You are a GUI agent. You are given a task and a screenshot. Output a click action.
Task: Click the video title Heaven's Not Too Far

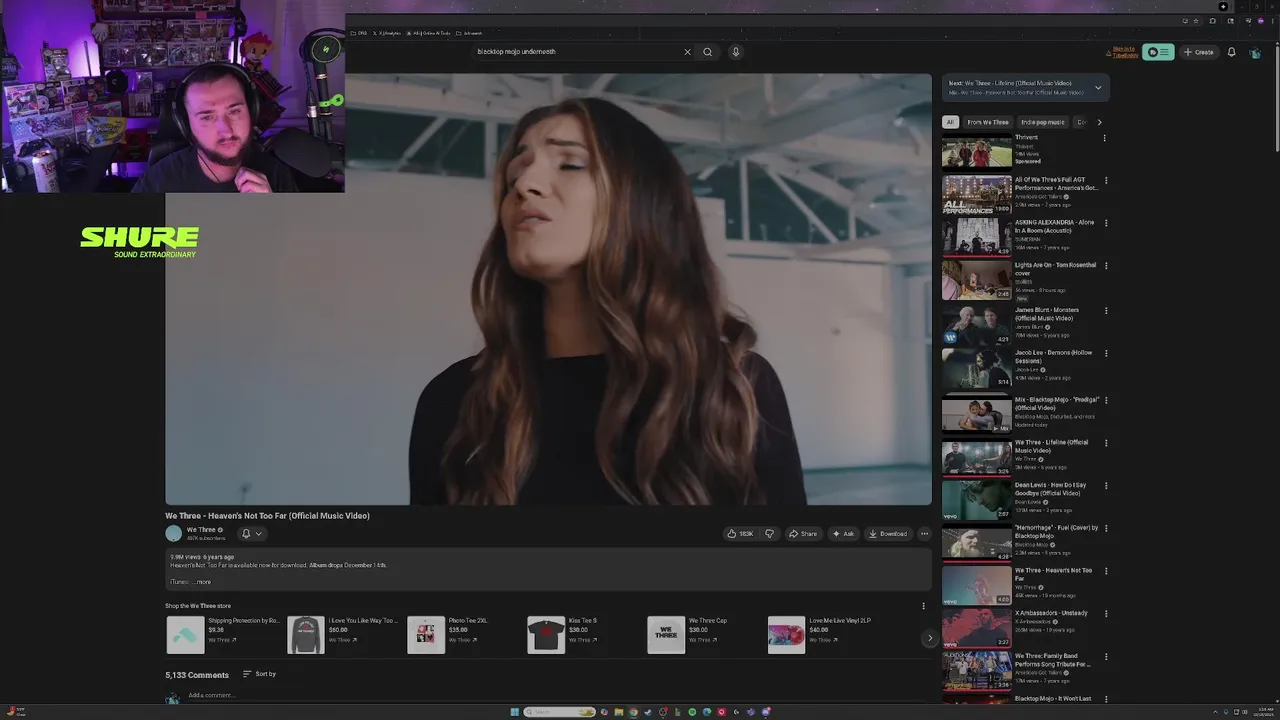[268, 516]
